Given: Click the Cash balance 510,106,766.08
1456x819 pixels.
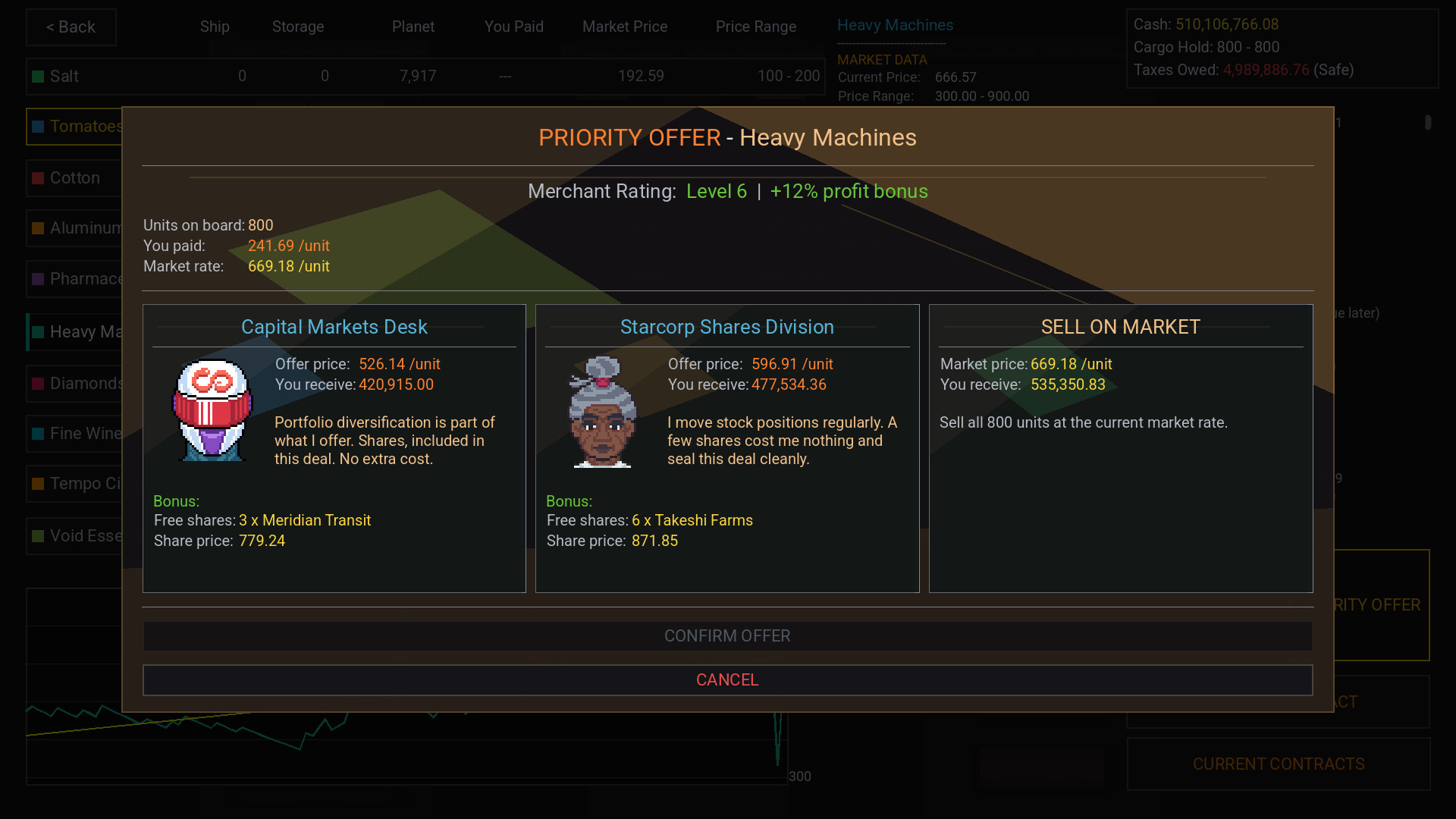Looking at the screenshot, I should coord(1227,24).
